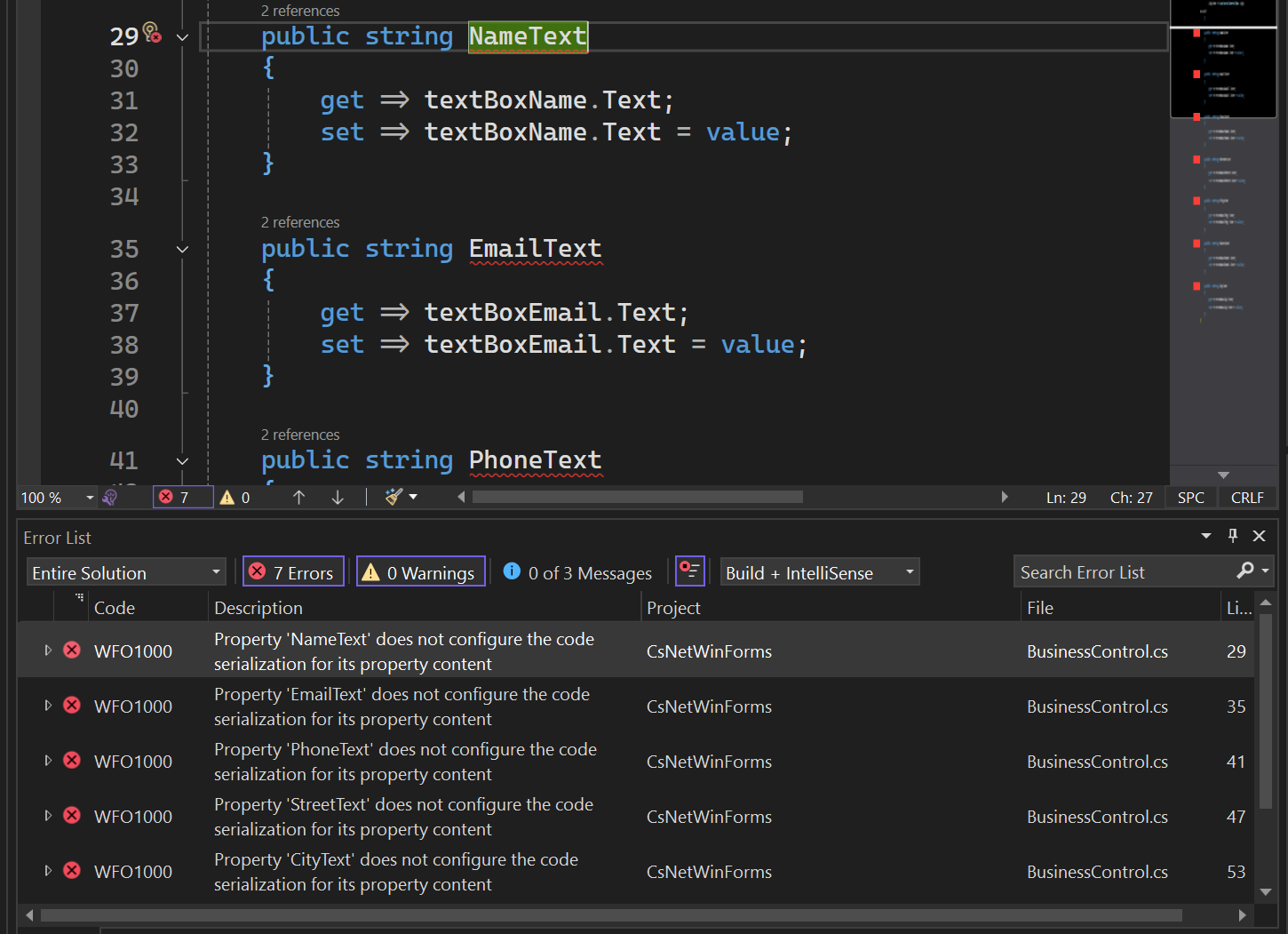
Task: Pin the Error List panel
Action: point(1233,536)
